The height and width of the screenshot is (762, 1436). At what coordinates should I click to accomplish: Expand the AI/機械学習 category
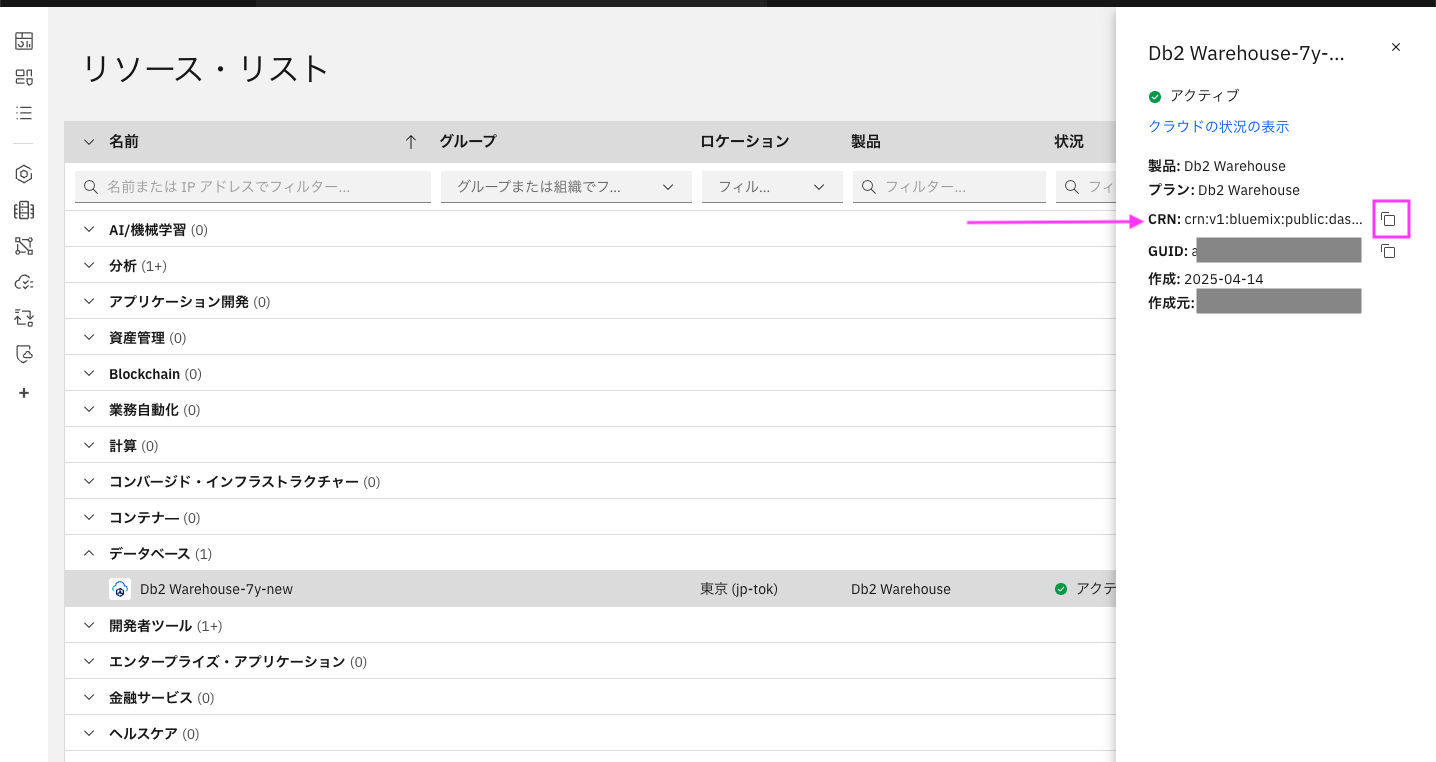(88, 229)
